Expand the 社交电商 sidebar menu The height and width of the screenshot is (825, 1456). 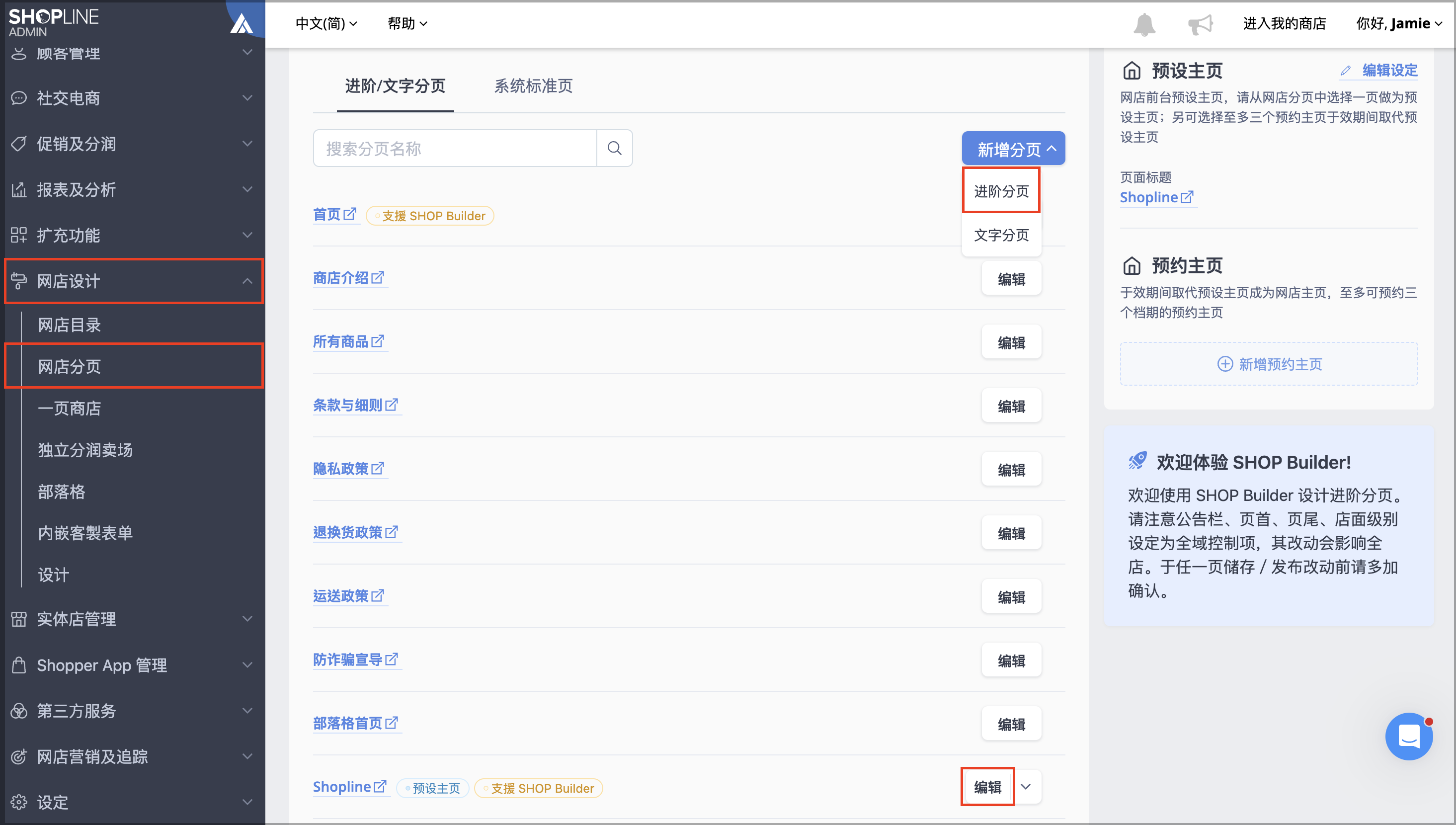247,98
